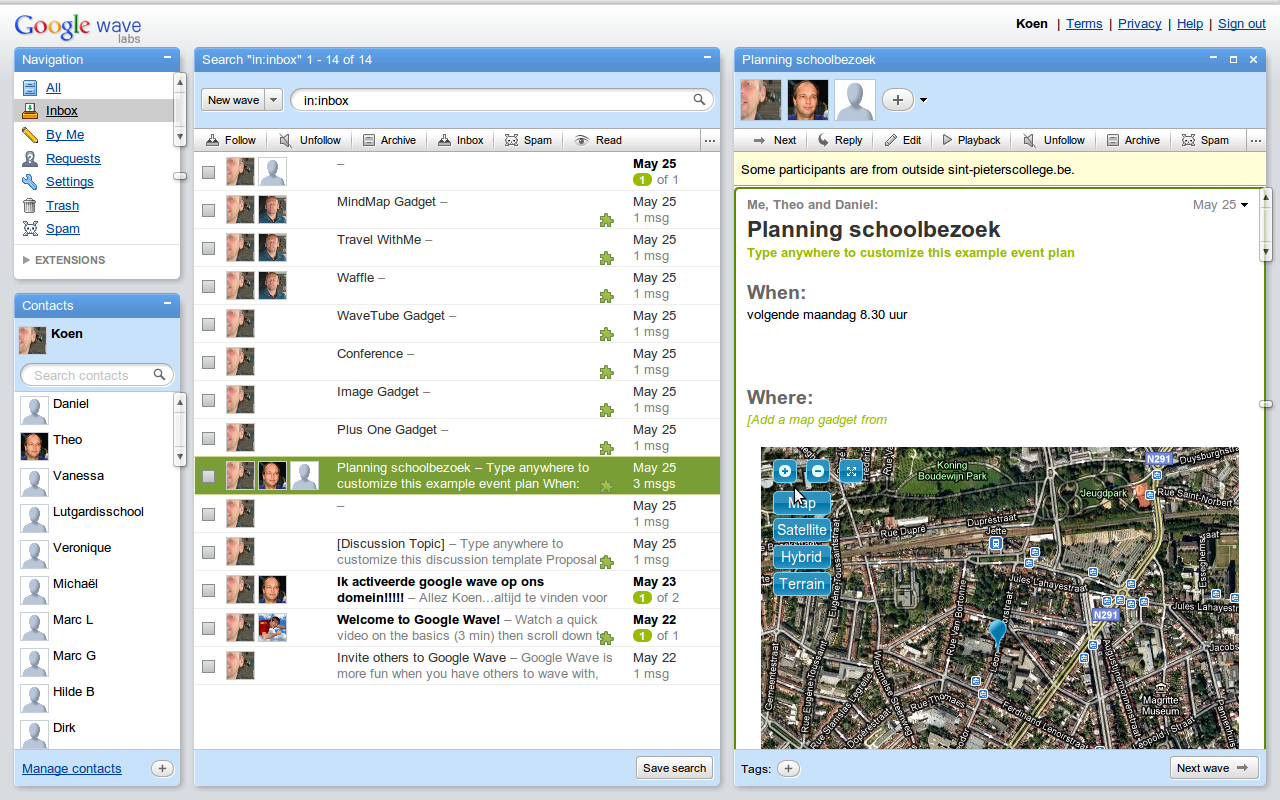Click Inbox button in search panel toolbar
The width and height of the screenshot is (1280, 800).
[x=461, y=140]
